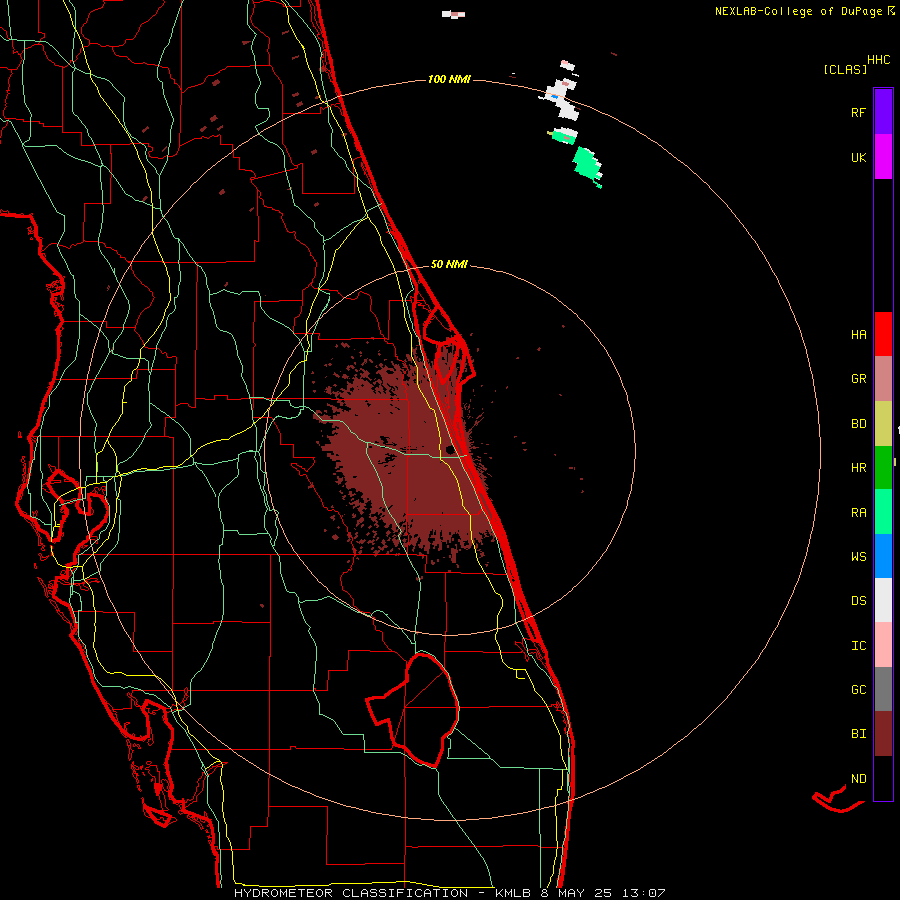
Task: Click the HHC product label
Action: pos(879,60)
